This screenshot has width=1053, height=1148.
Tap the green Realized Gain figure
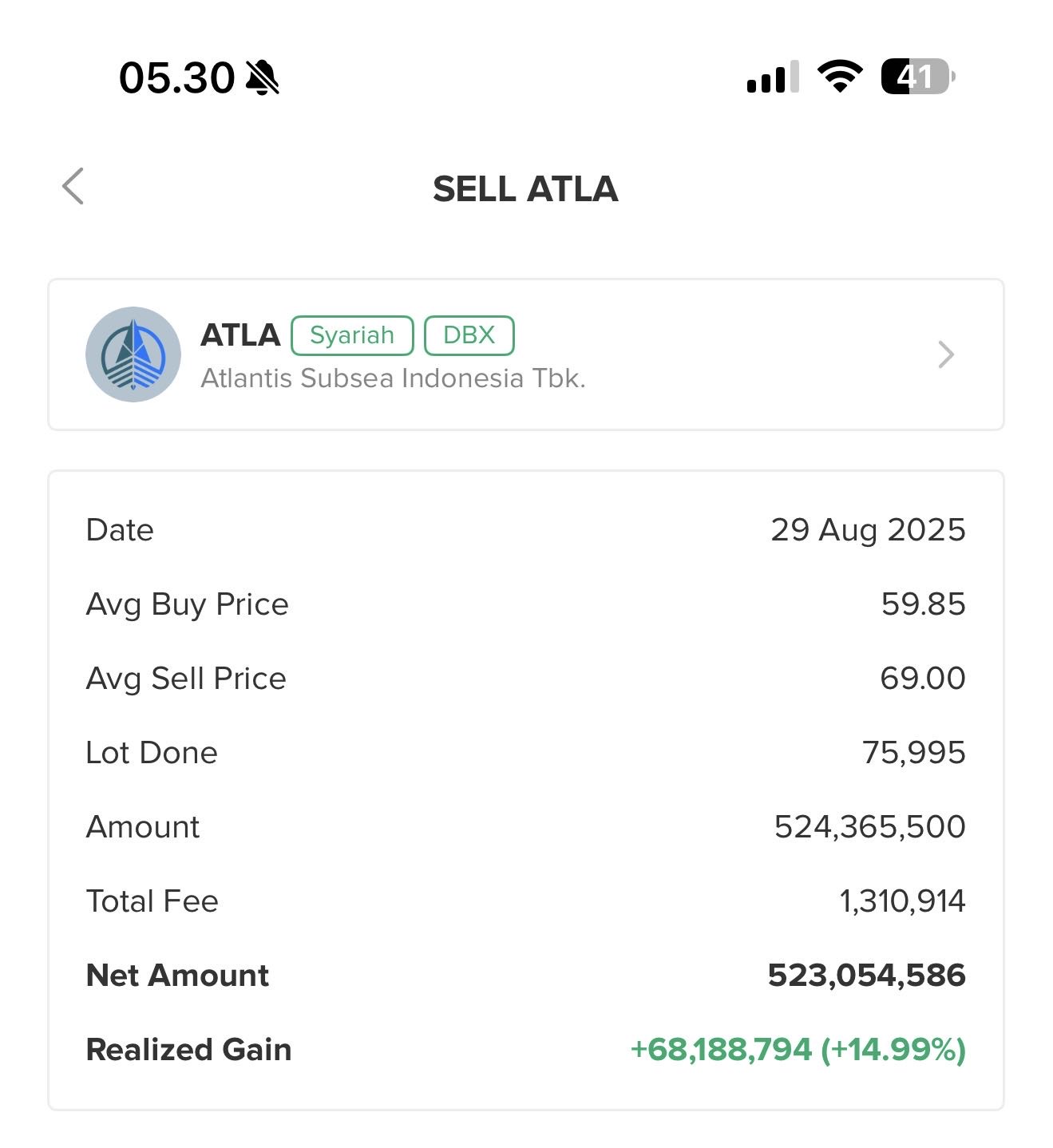[798, 1050]
